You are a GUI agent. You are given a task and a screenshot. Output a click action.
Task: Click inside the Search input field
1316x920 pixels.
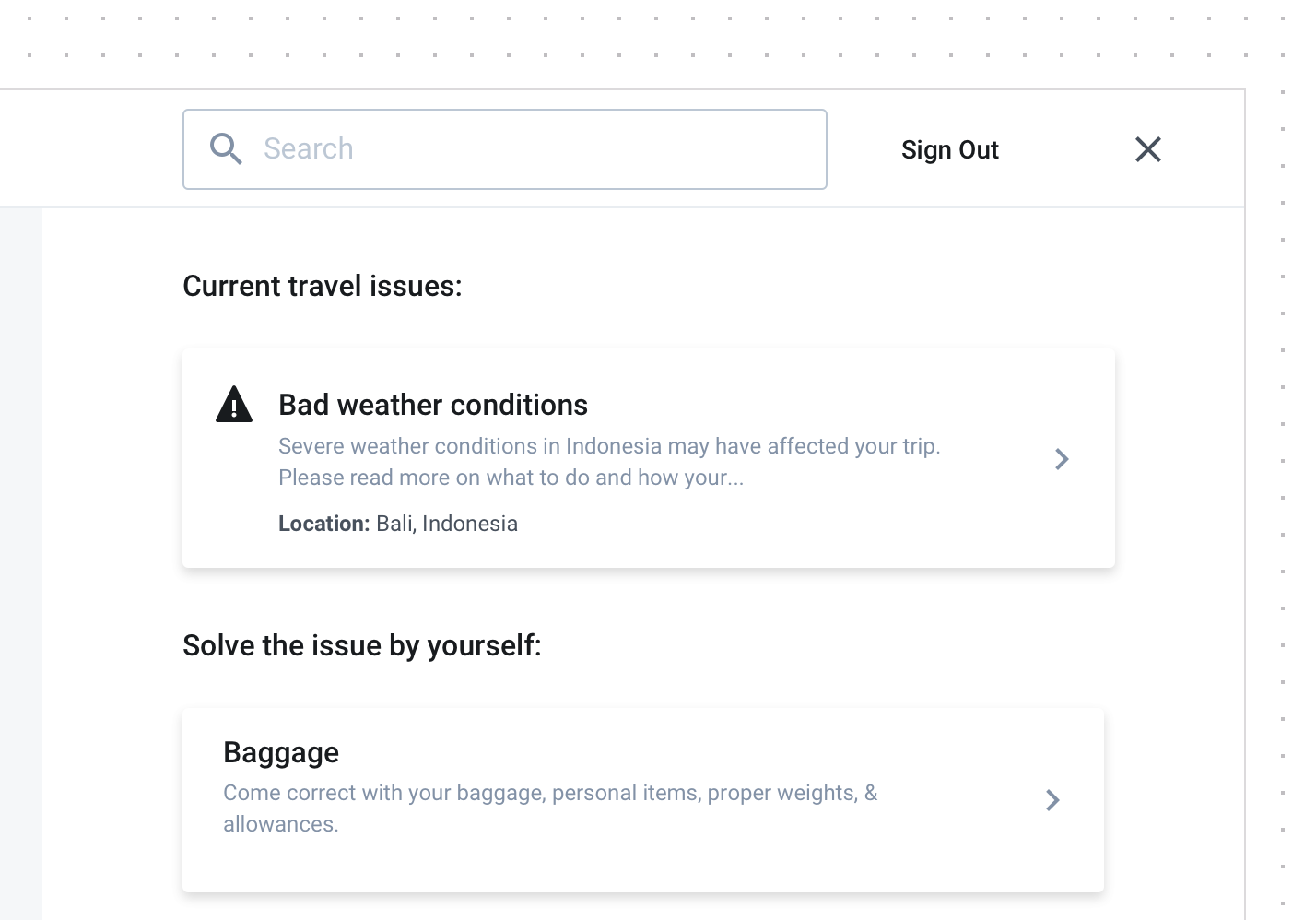(x=516, y=148)
